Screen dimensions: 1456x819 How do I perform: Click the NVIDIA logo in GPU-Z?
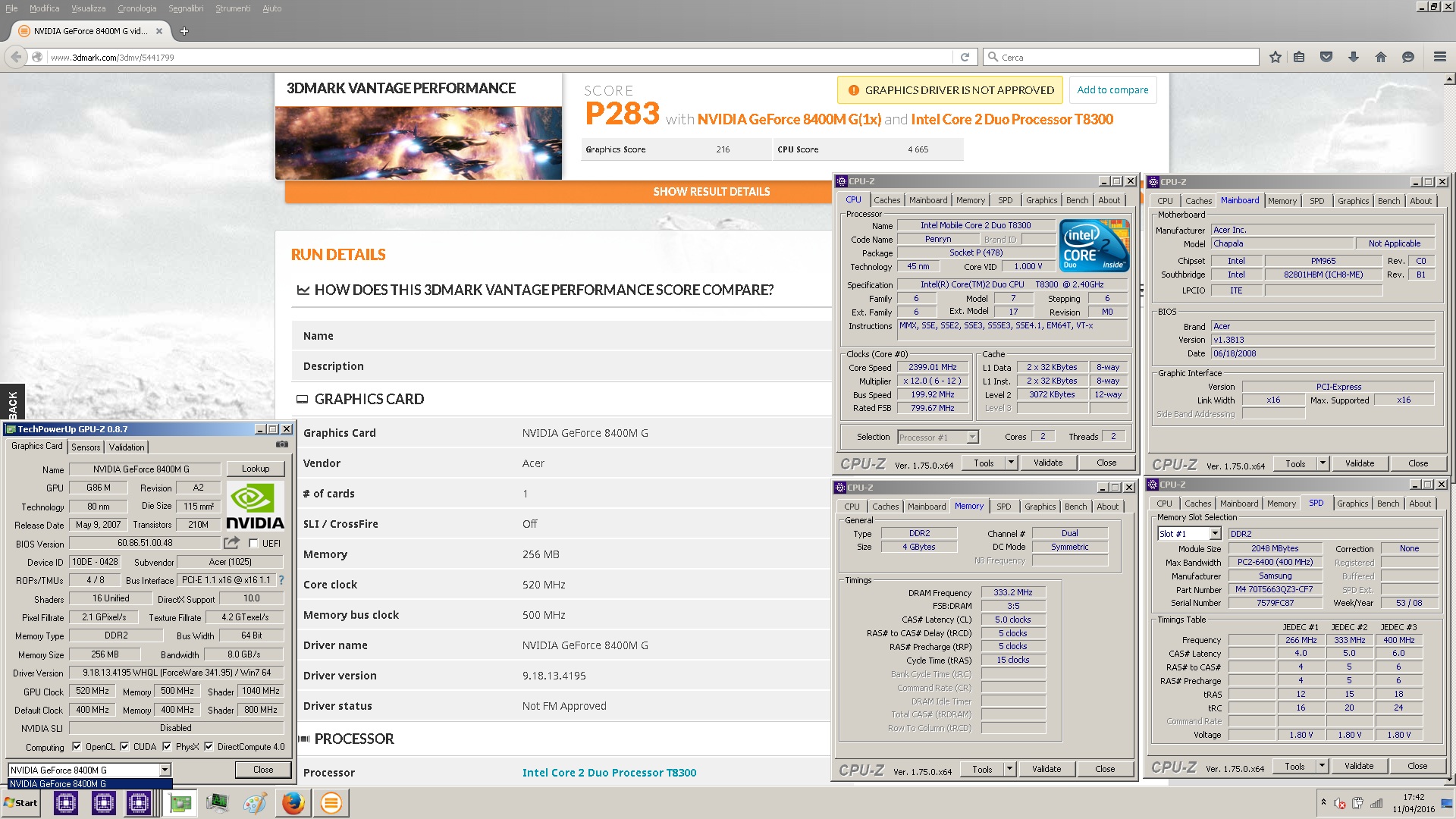pyautogui.click(x=256, y=507)
